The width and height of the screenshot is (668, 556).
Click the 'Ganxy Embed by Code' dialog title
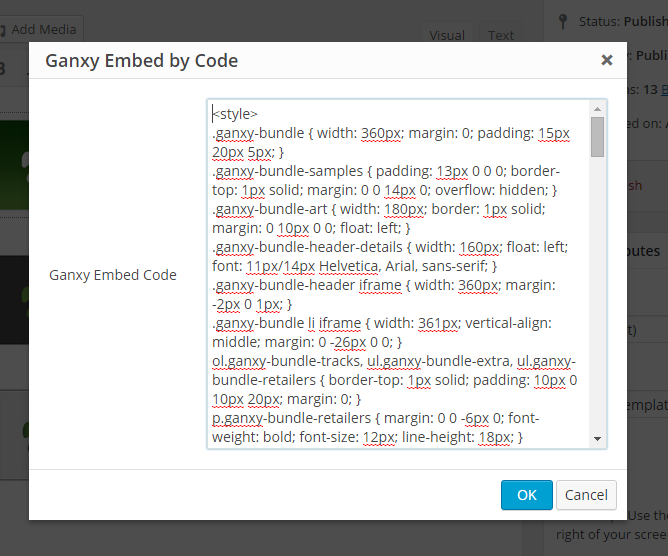pyautogui.click(x=141, y=60)
